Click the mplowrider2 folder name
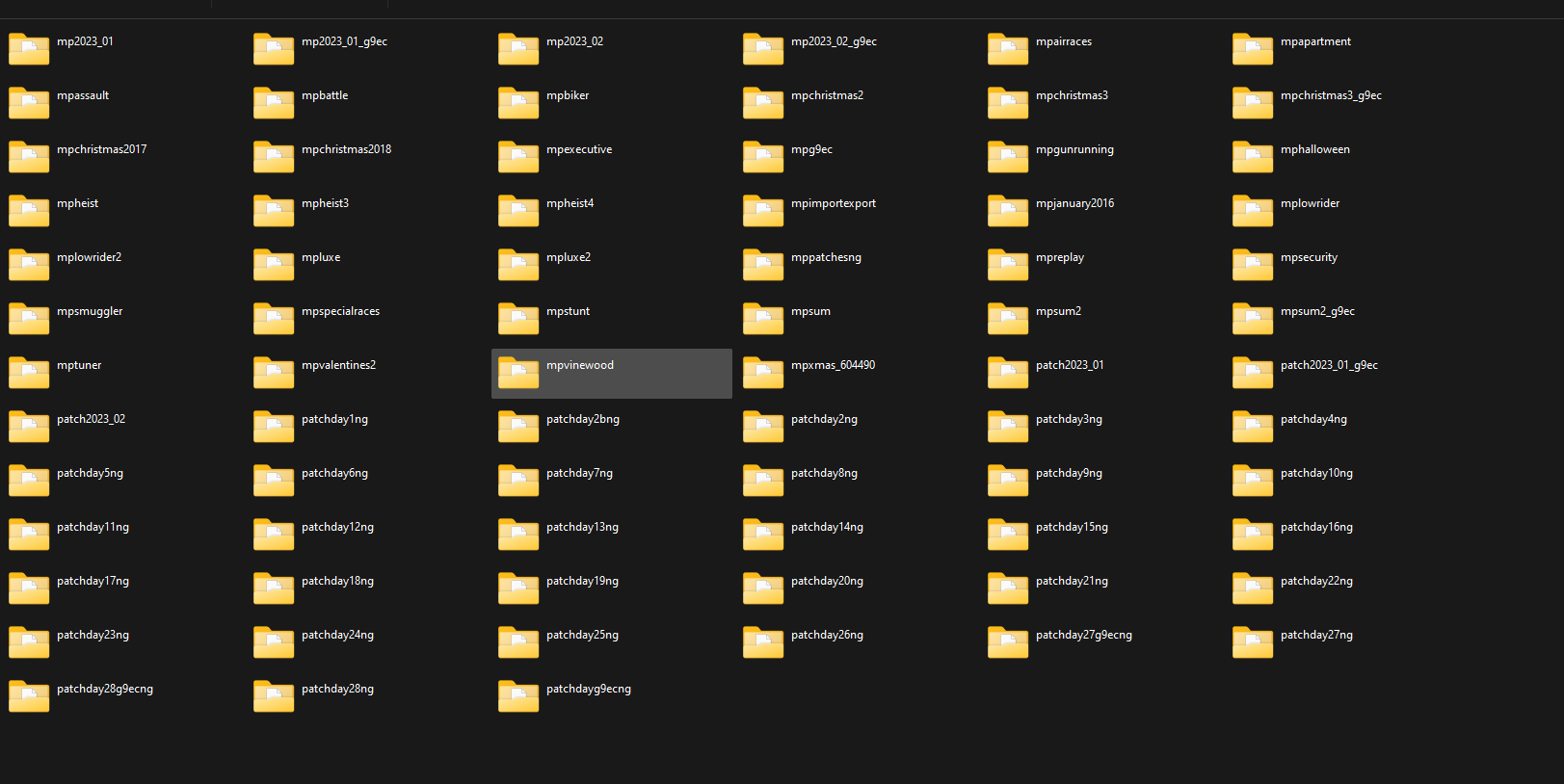This screenshot has width=1564, height=784. point(89,257)
